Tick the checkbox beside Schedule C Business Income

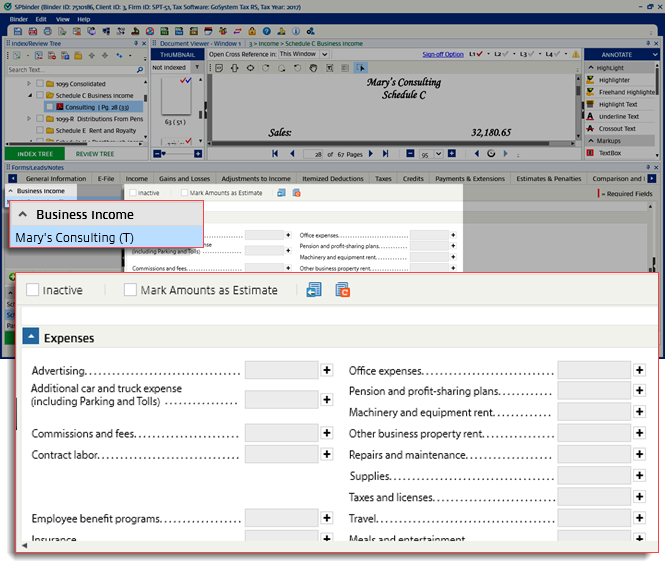(x=39, y=95)
